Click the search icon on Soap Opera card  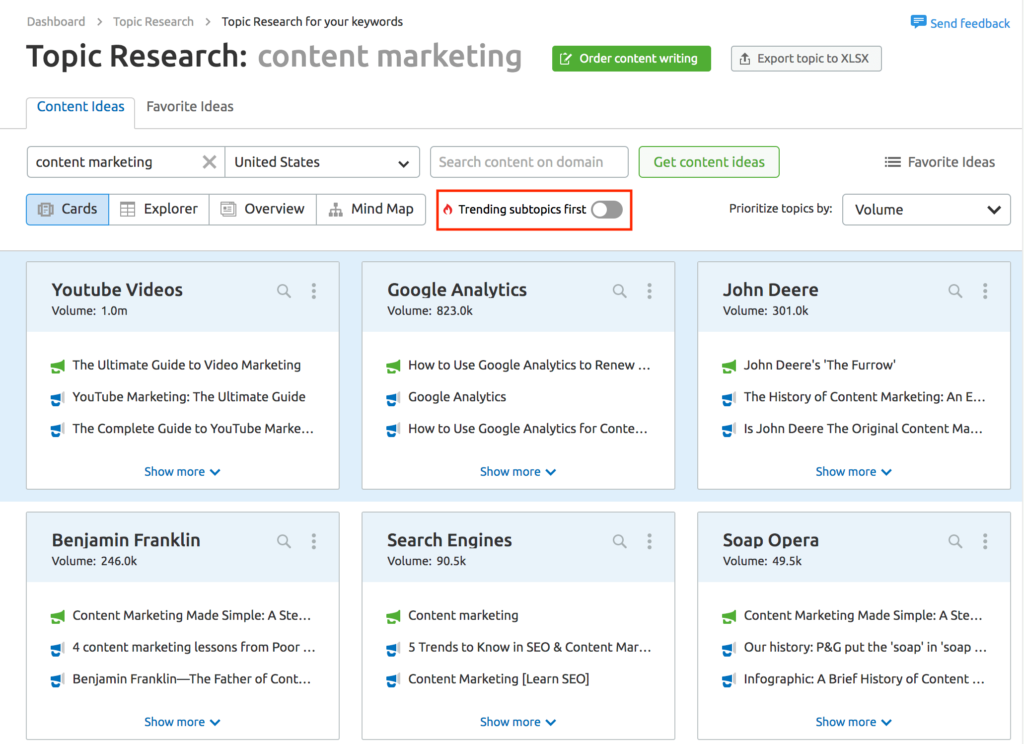[x=955, y=542]
